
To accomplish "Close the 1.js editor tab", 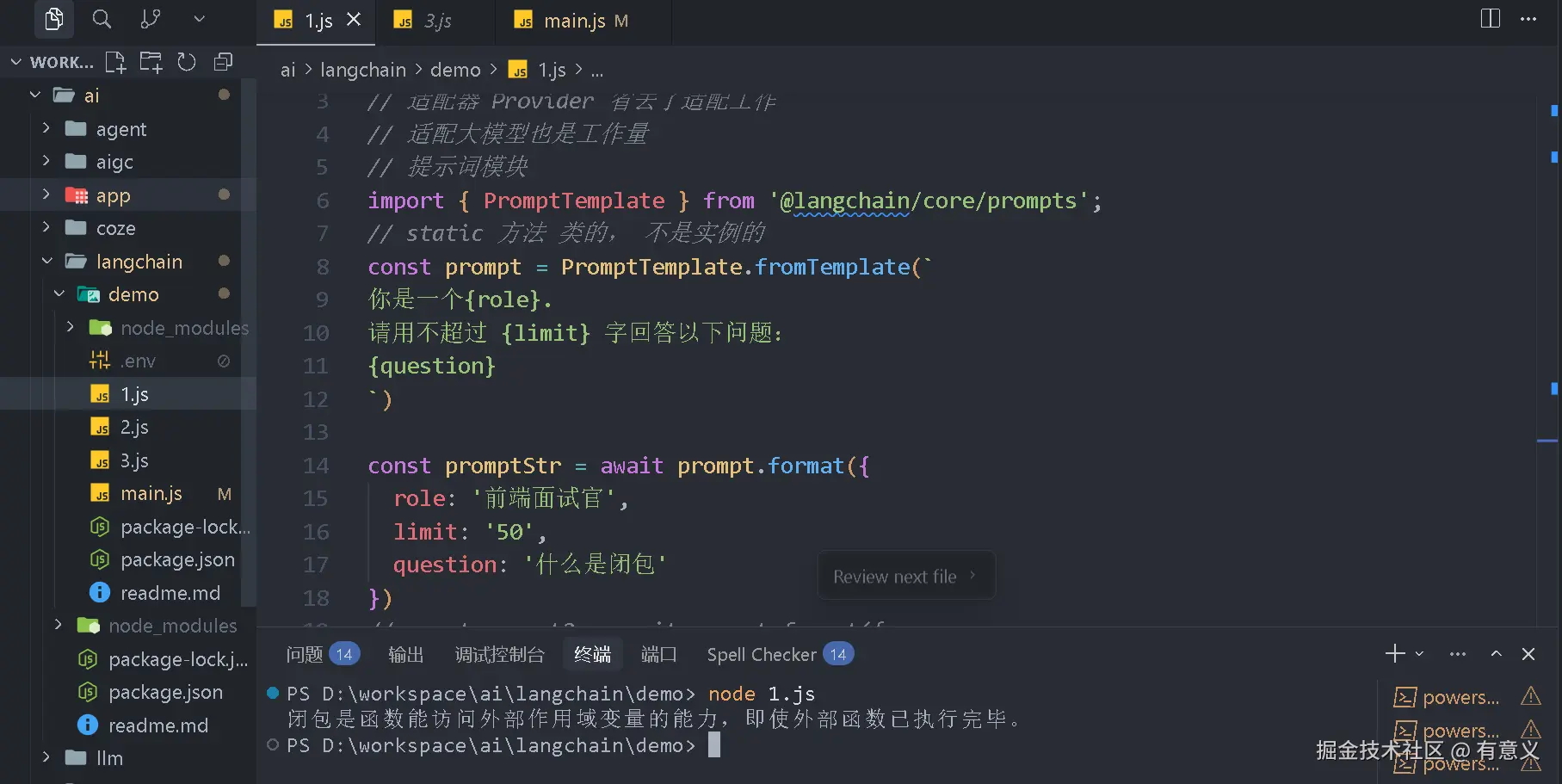I will point(354,20).
